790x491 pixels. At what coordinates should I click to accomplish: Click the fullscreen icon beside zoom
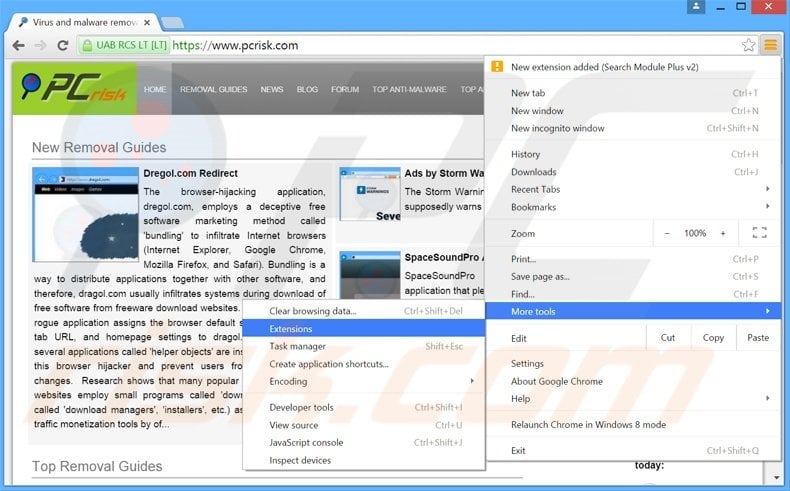[x=759, y=233]
